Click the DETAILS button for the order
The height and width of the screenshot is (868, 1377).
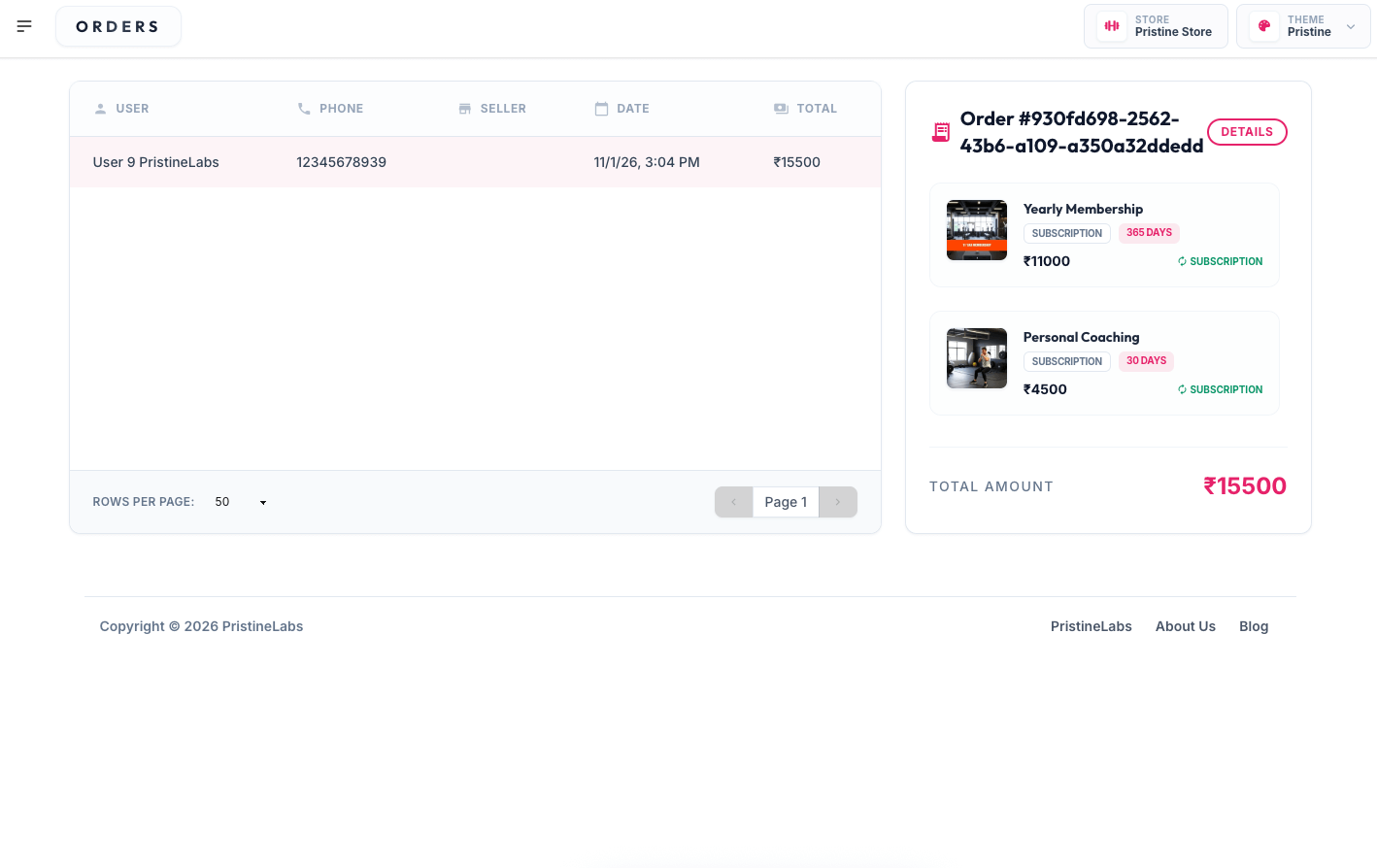click(x=1247, y=131)
